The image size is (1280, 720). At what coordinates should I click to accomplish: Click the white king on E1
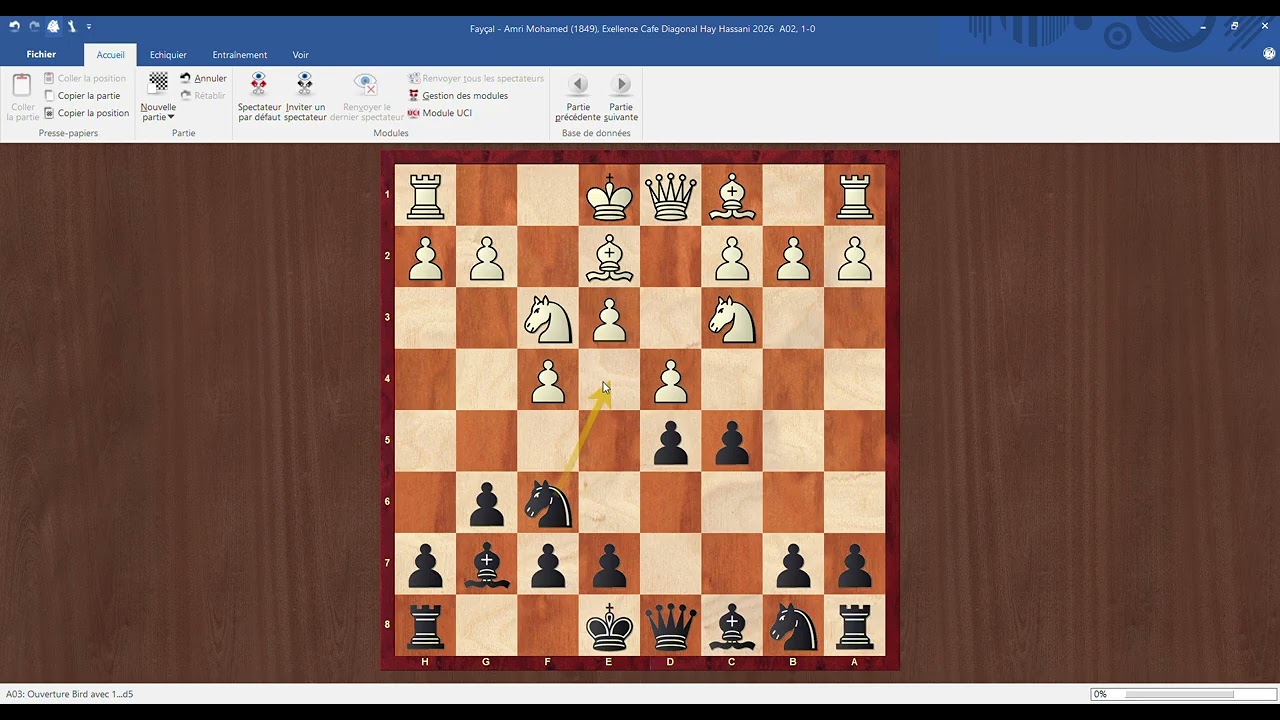tap(609, 195)
